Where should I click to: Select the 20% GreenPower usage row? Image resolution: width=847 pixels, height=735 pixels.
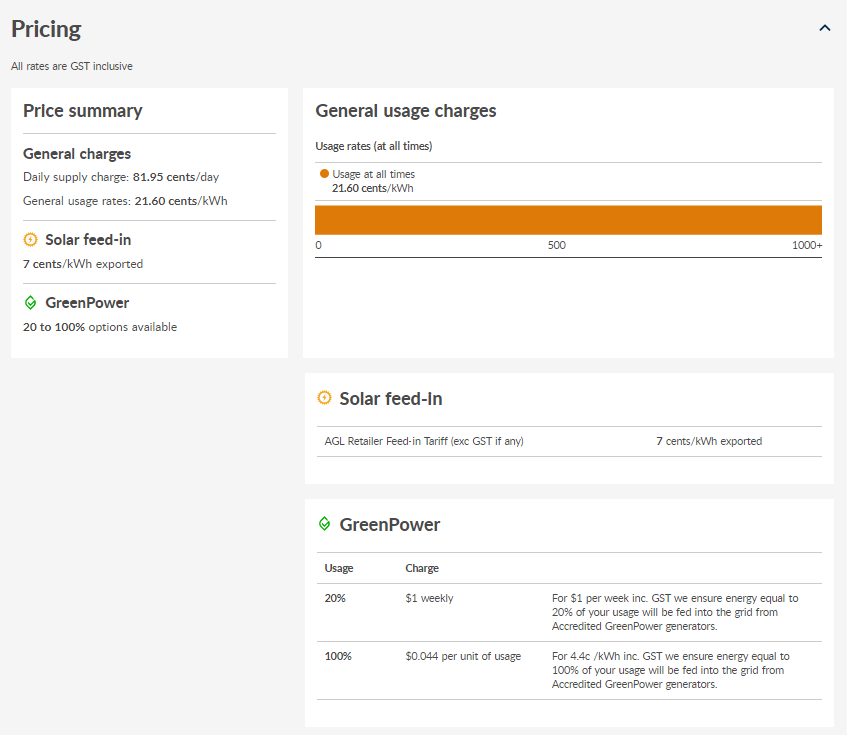[x=568, y=612]
